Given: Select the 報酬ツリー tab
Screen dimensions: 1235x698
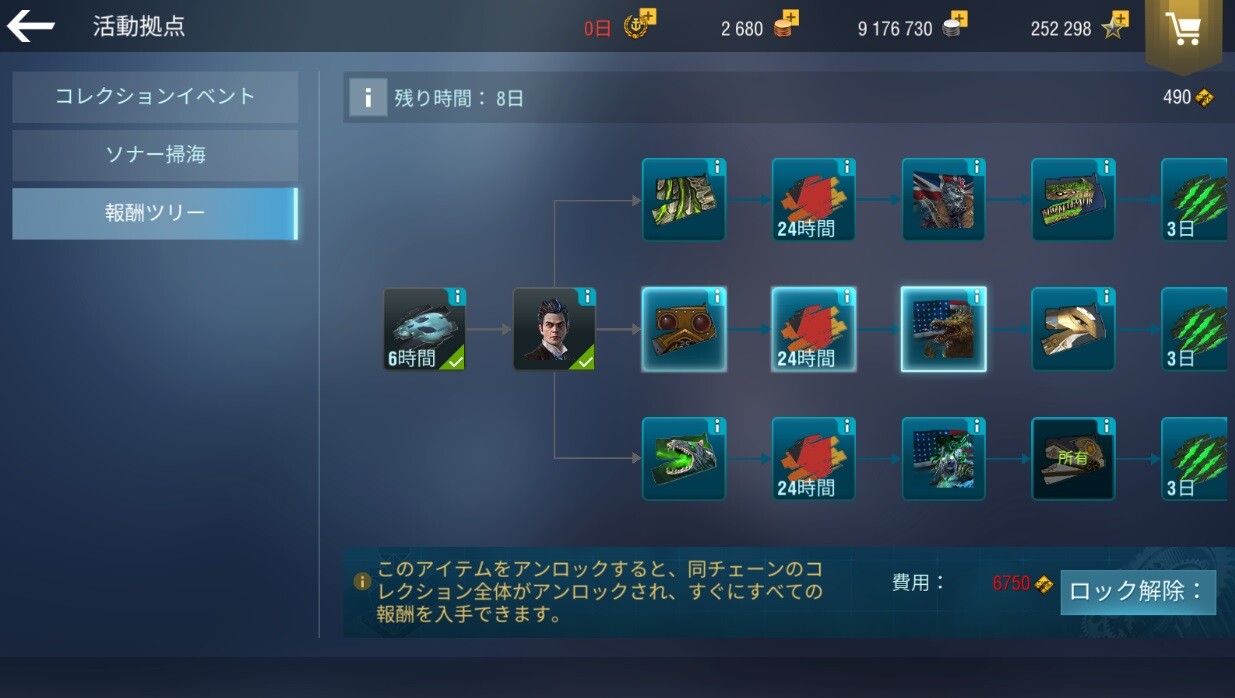Looking at the screenshot, I should point(155,213).
